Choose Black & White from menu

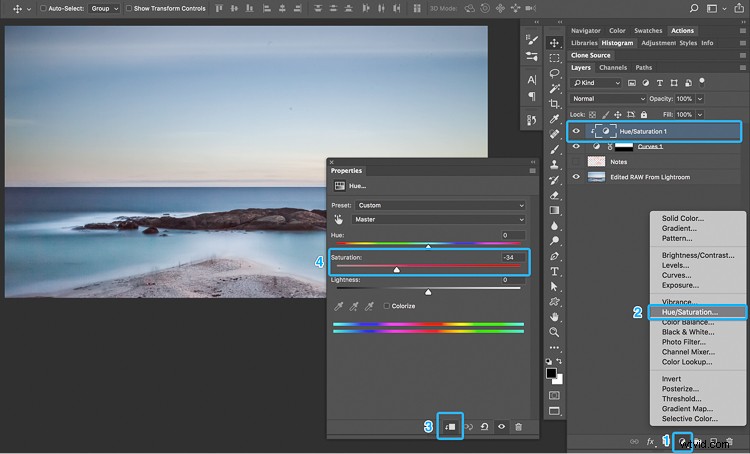point(688,332)
